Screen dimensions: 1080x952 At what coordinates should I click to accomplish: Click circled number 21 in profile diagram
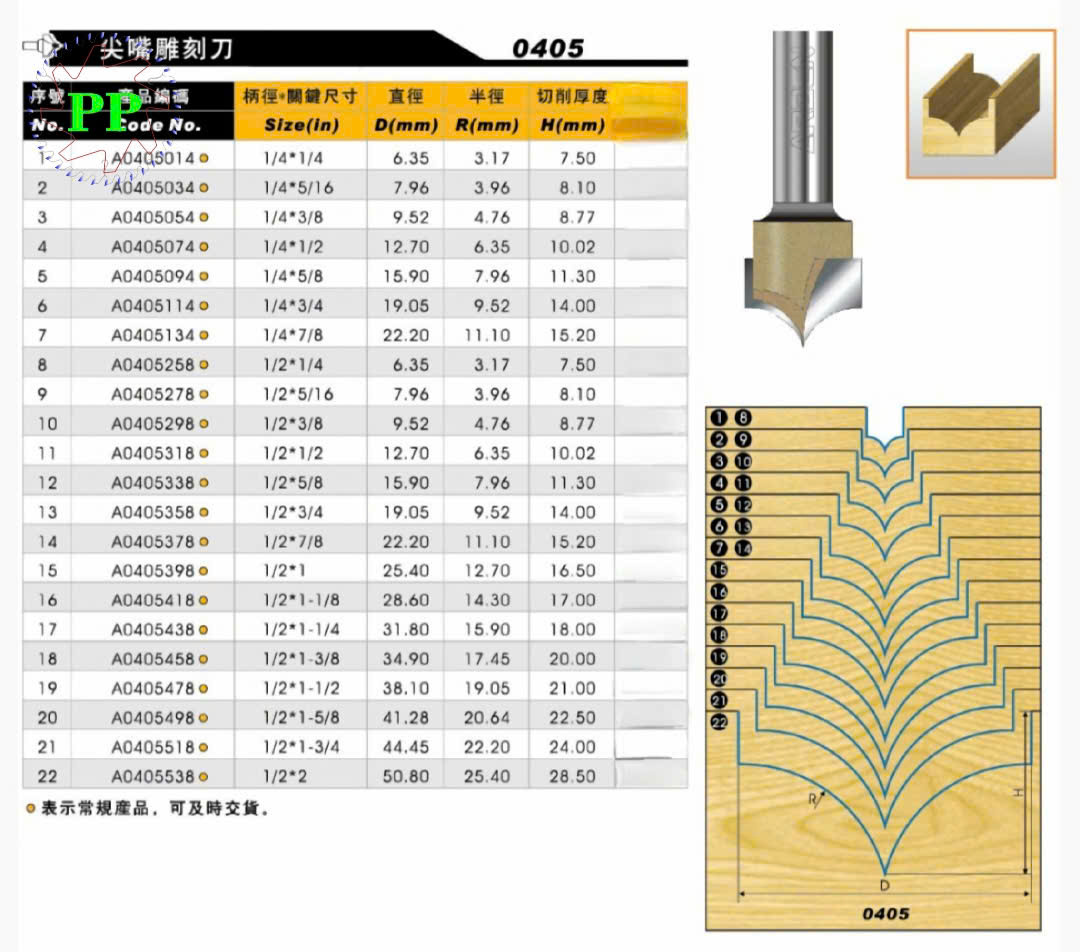click(718, 701)
